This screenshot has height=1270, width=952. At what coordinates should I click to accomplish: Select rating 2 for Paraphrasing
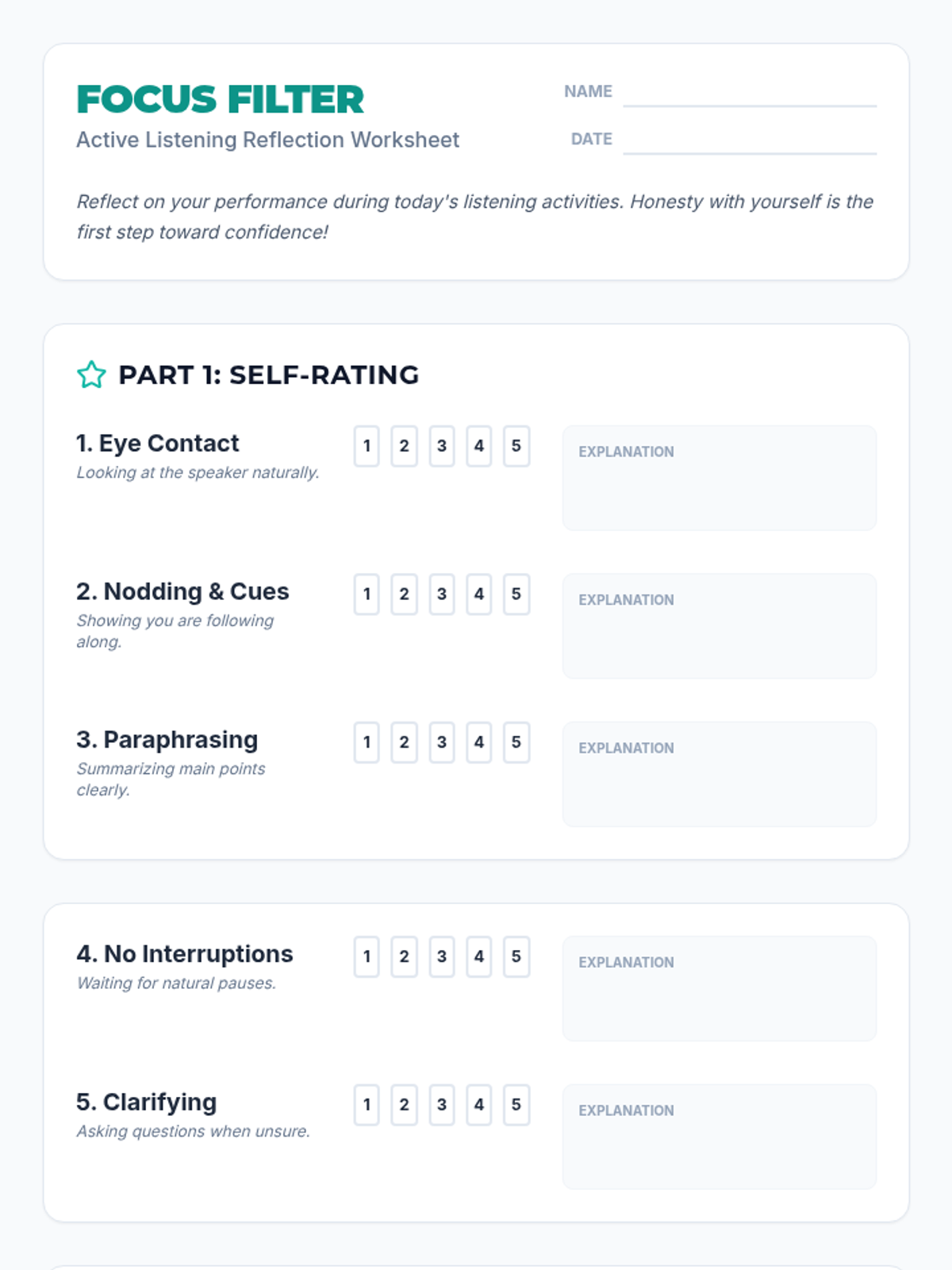point(405,742)
